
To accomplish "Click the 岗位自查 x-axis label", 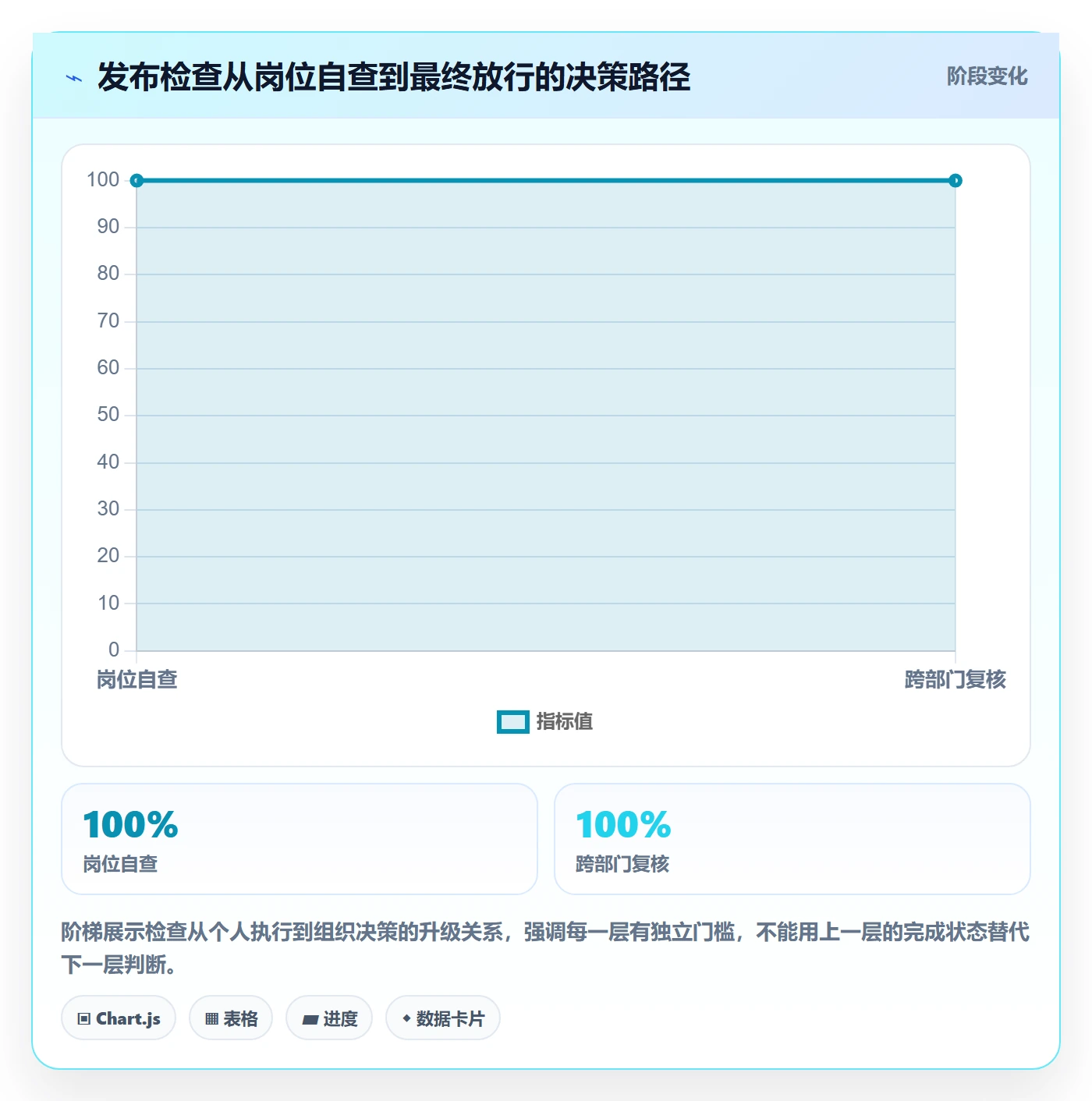I will click(137, 680).
